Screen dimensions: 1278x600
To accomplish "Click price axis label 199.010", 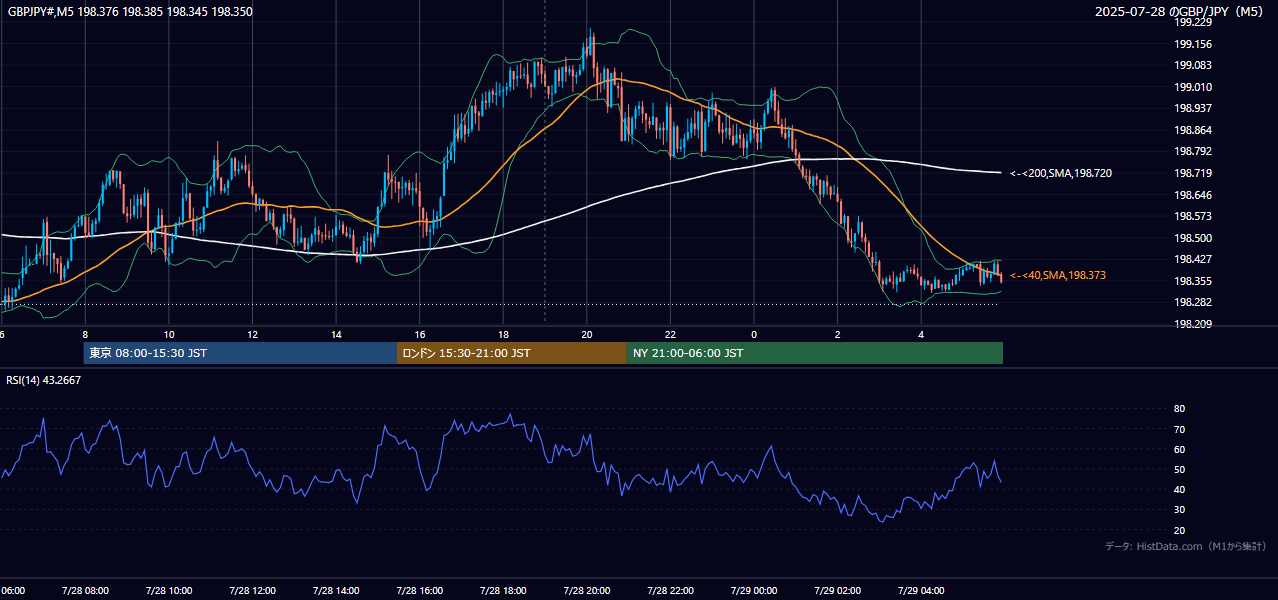I will 1193,87.
